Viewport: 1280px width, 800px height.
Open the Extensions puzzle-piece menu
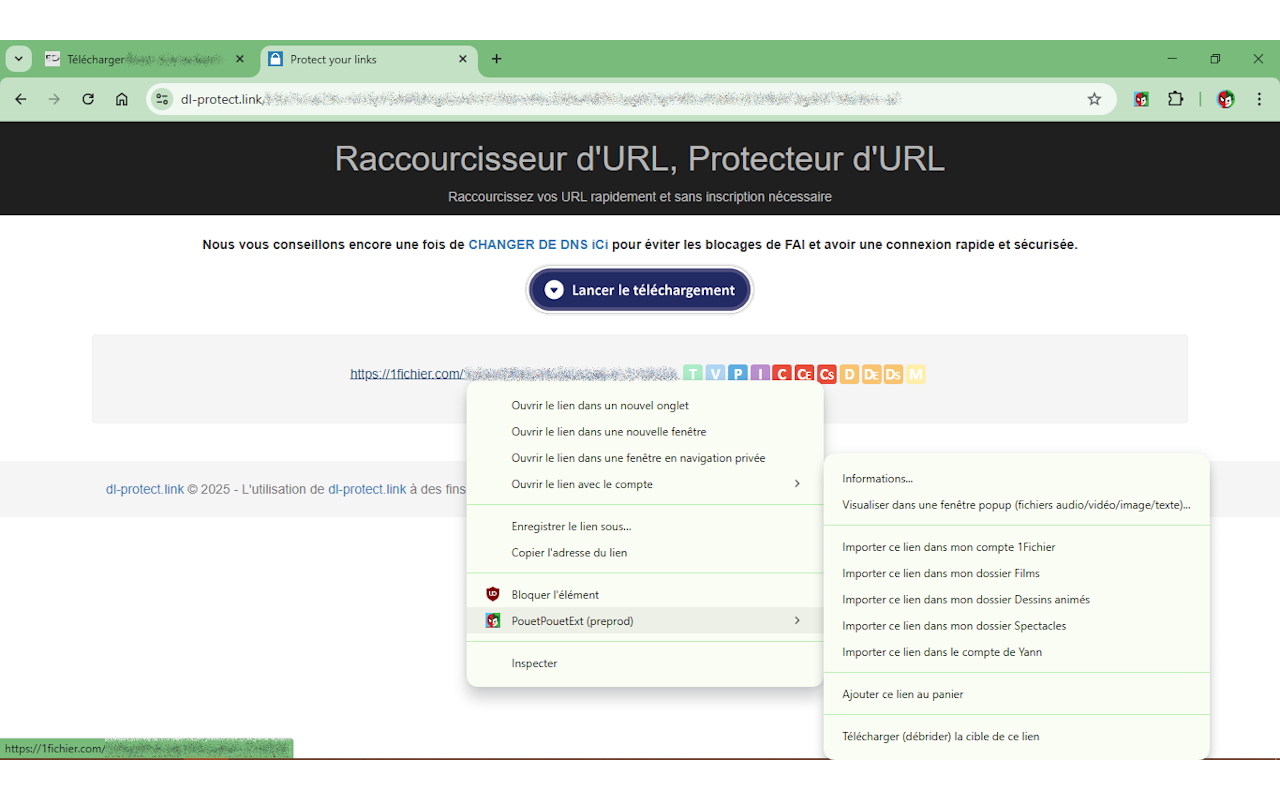click(1176, 99)
